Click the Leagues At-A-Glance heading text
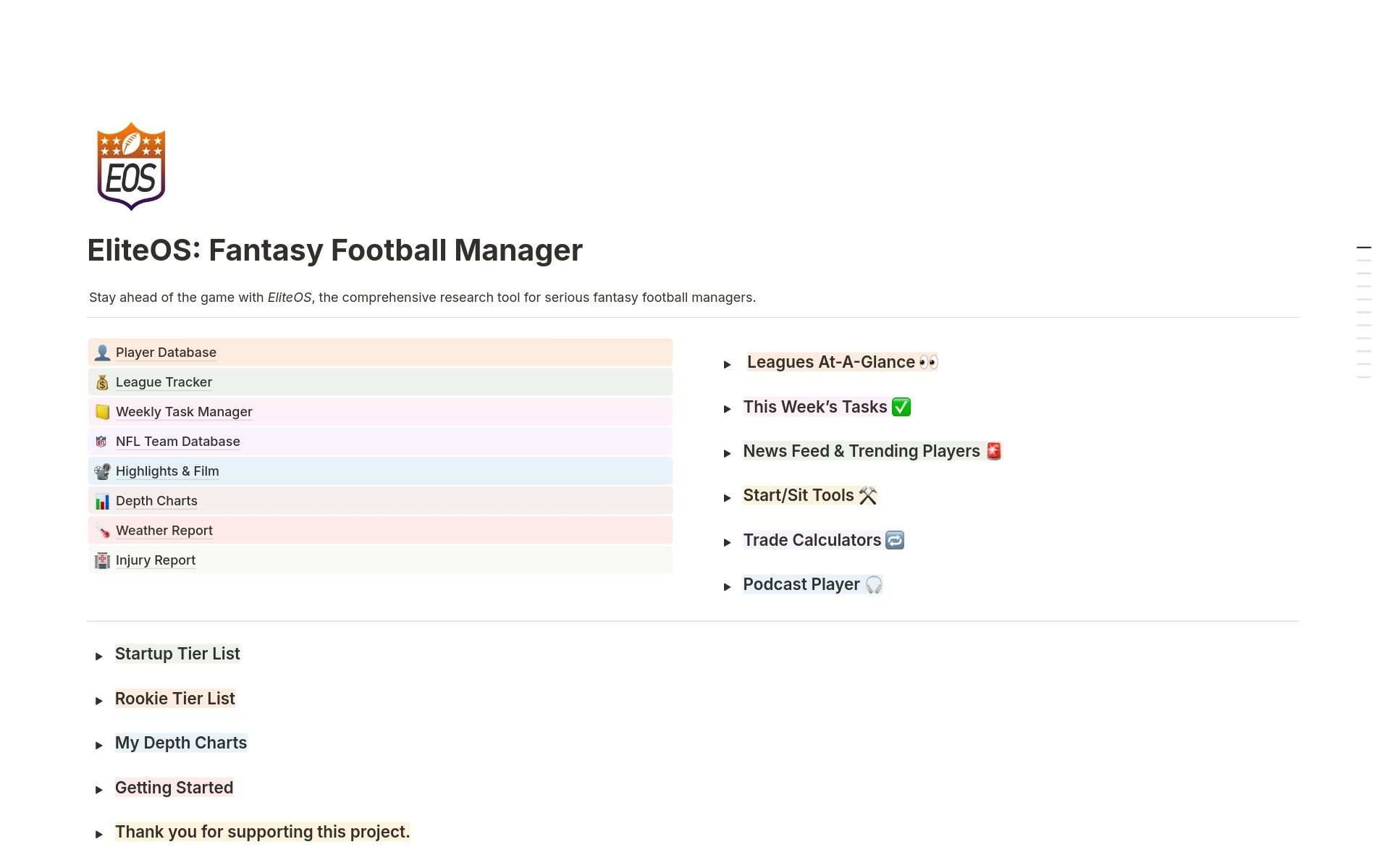1390x868 pixels. pyautogui.click(x=831, y=362)
